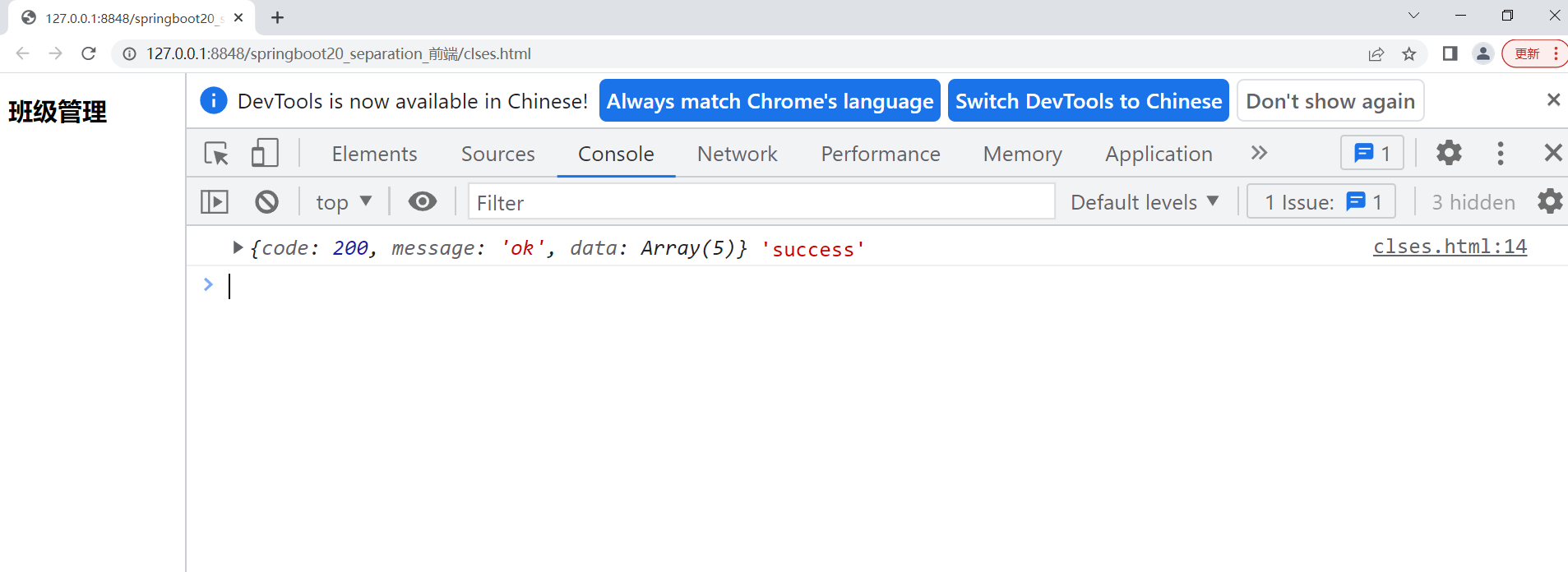Click Always match Chrome's language
1568x572 pixels.
pyautogui.click(x=770, y=100)
